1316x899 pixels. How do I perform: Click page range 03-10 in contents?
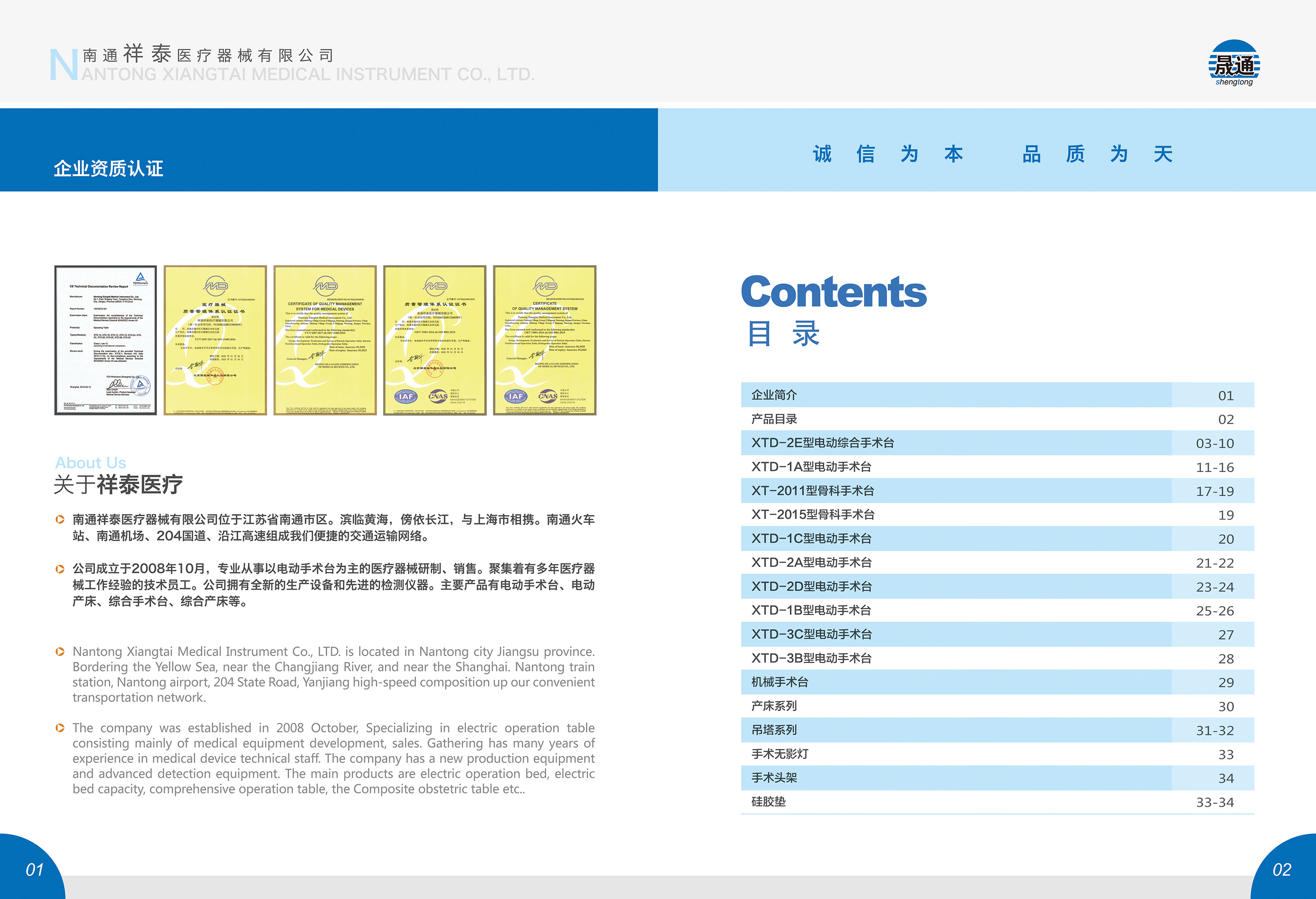[x=1214, y=443]
